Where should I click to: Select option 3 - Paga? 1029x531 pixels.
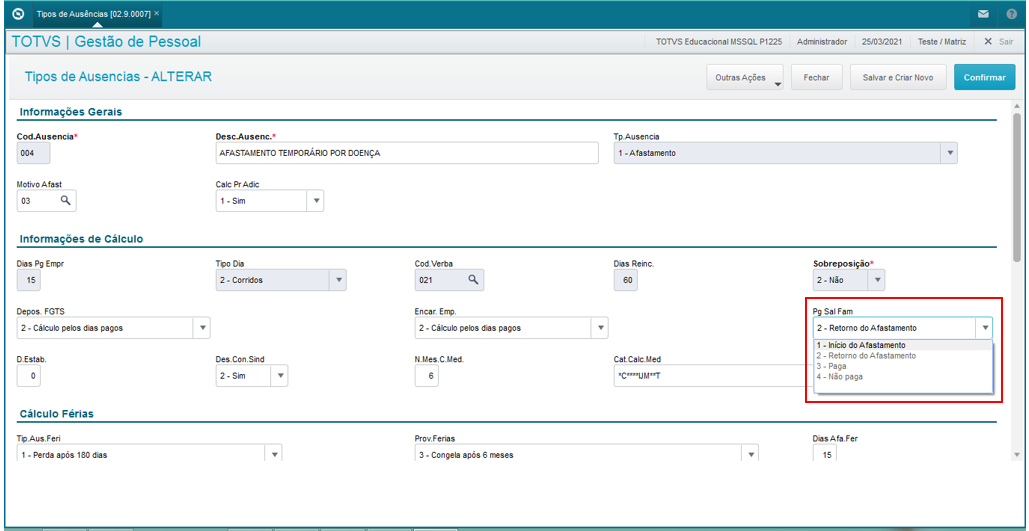pyautogui.click(x=903, y=366)
